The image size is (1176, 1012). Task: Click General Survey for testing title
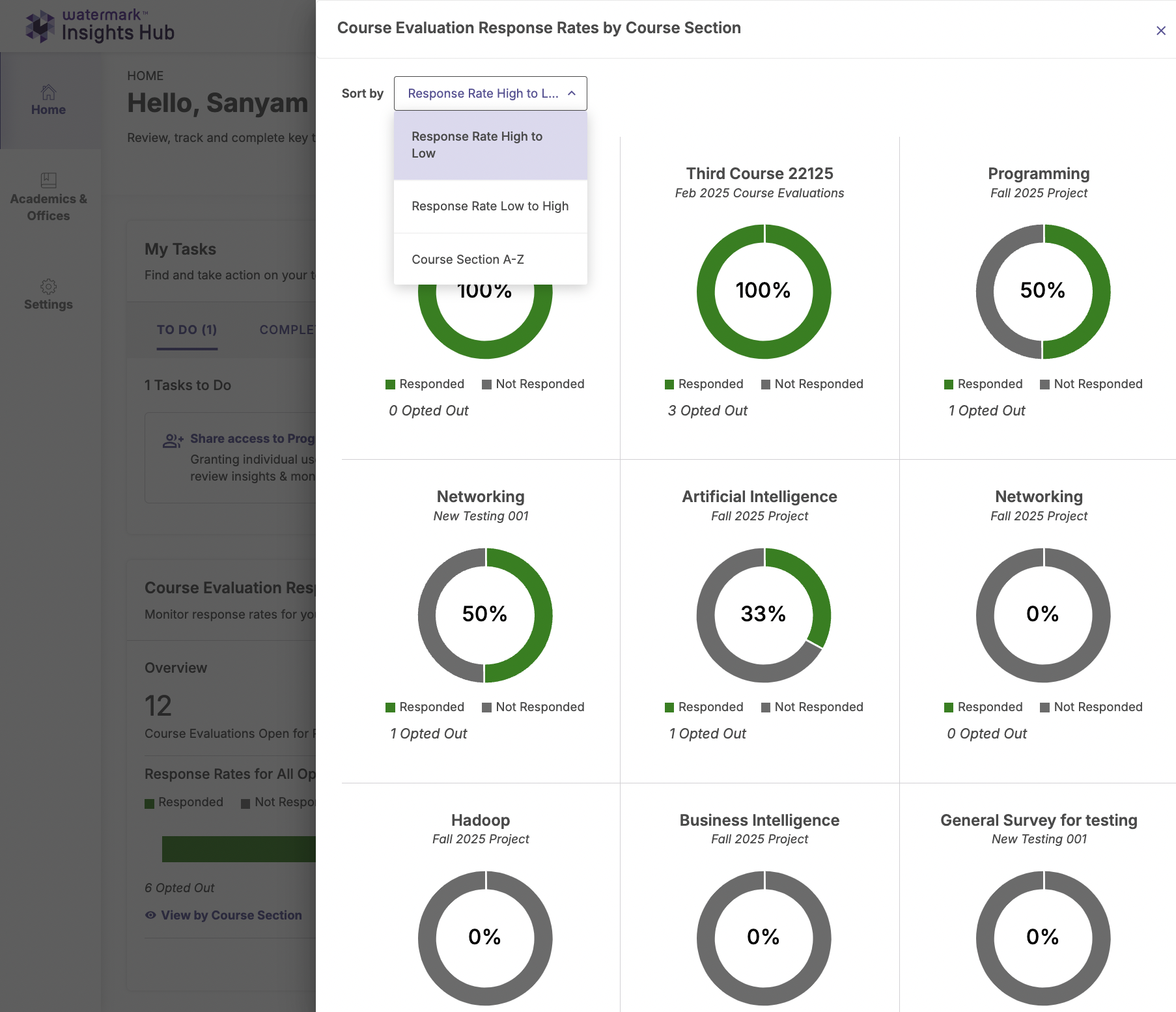pyautogui.click(x=1039, y=820)
